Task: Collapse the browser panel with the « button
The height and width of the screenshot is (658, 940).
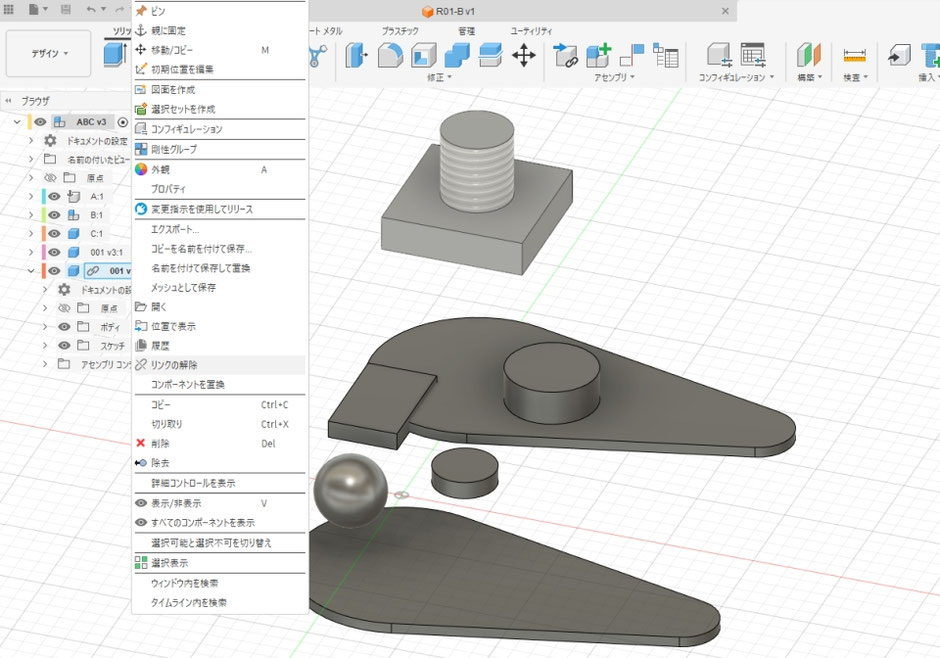Action: click(x=9, y=100)
